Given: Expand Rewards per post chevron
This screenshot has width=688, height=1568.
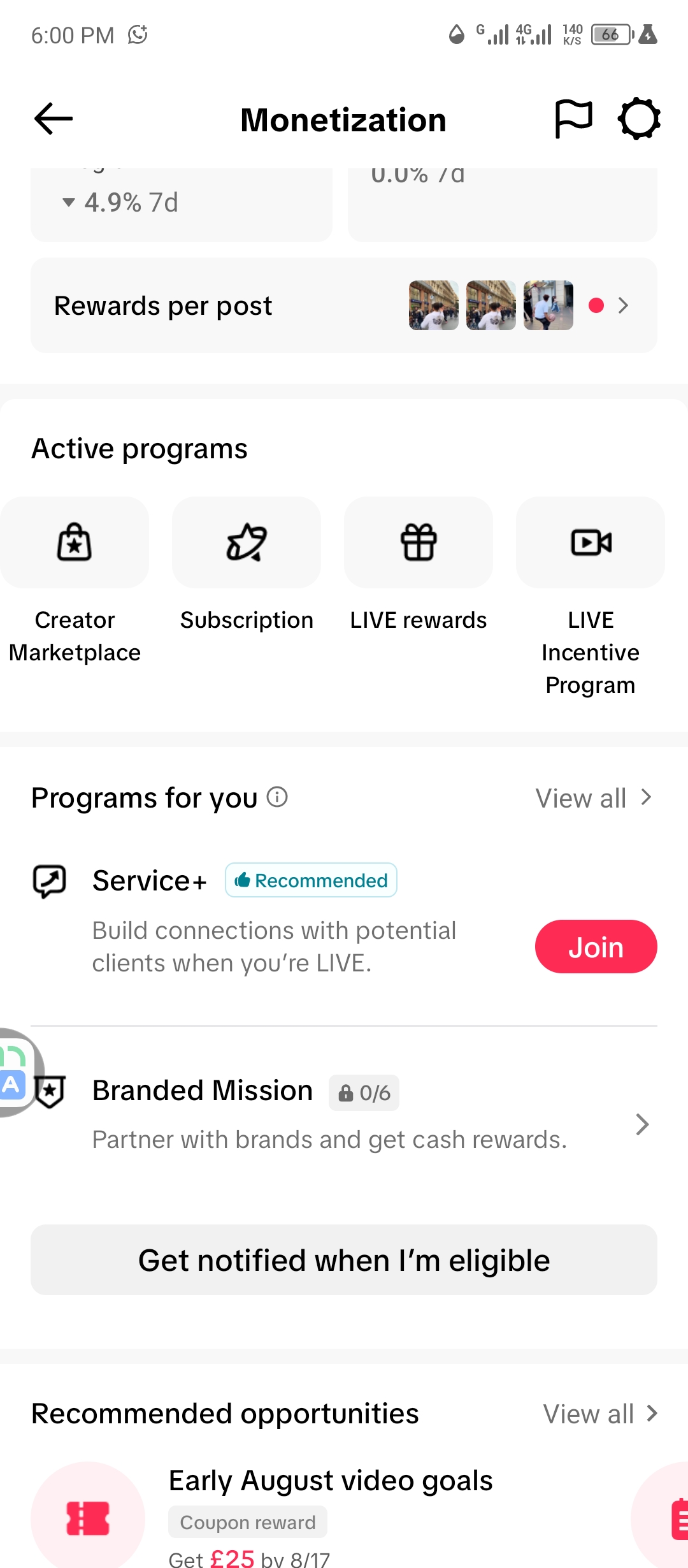Looking at the screenshot, I should 623,306.
